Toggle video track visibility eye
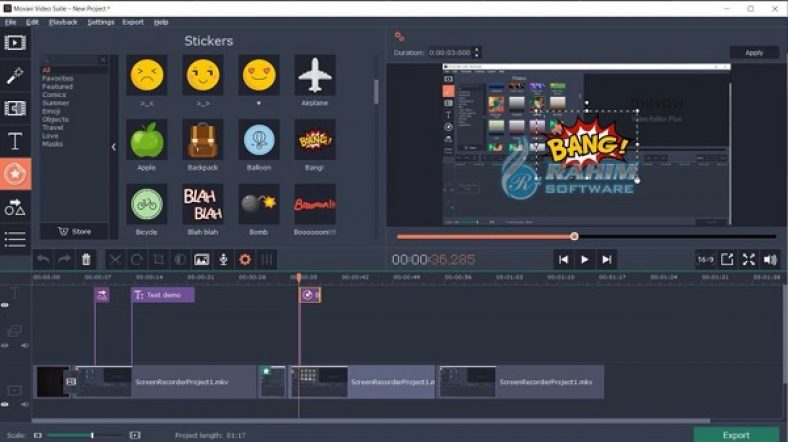This screenshot has width=788, height=442. click(5, 404)
